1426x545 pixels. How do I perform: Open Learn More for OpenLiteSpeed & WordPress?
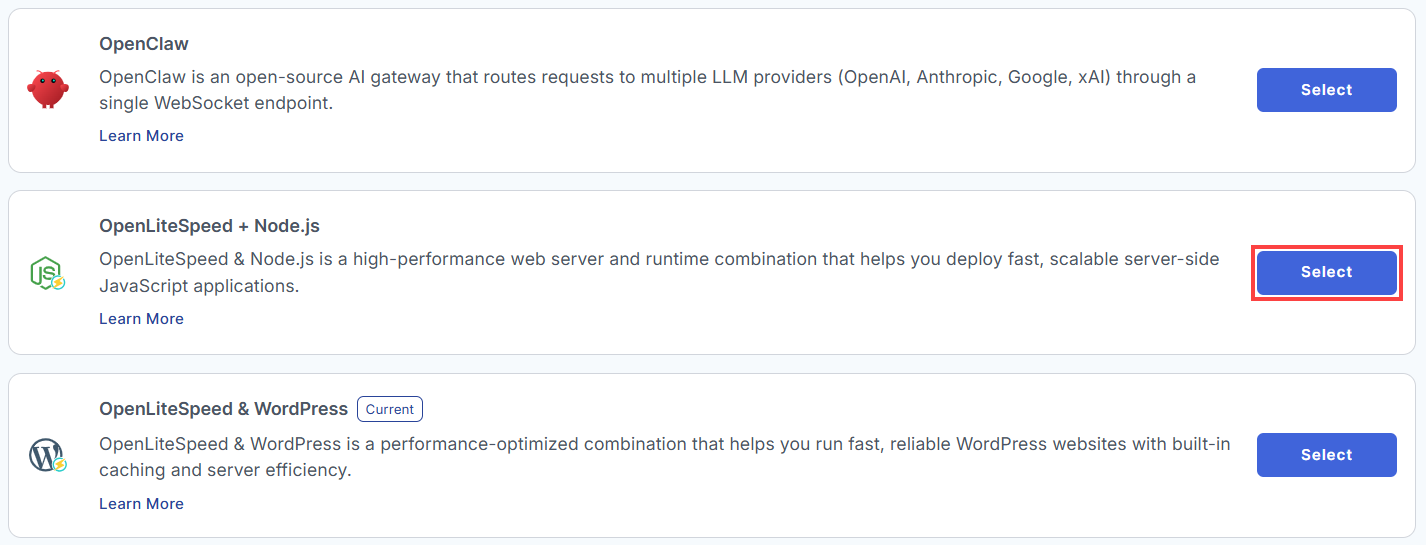tap(141, 504)
